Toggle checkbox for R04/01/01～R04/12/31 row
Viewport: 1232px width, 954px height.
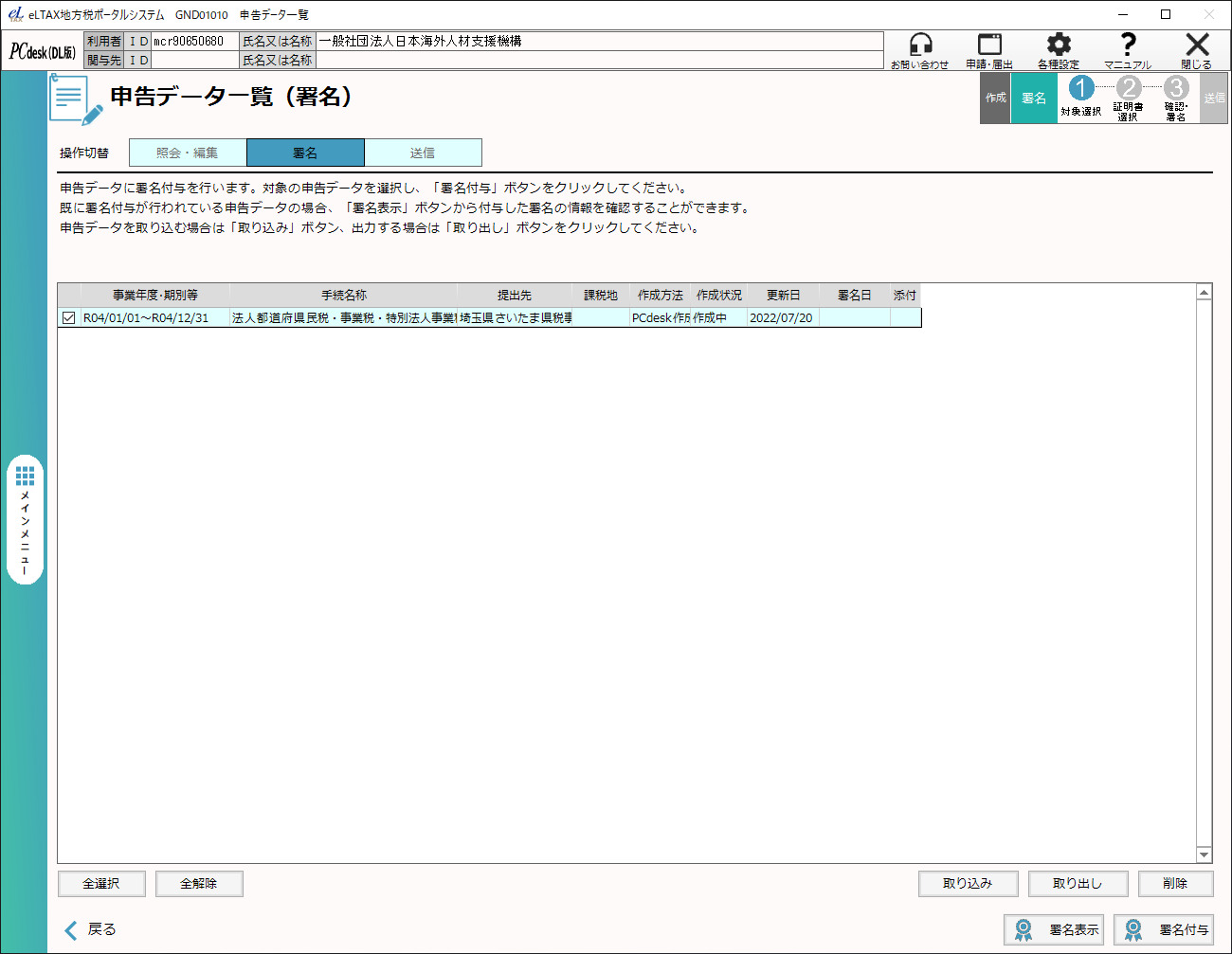point(68,318)
